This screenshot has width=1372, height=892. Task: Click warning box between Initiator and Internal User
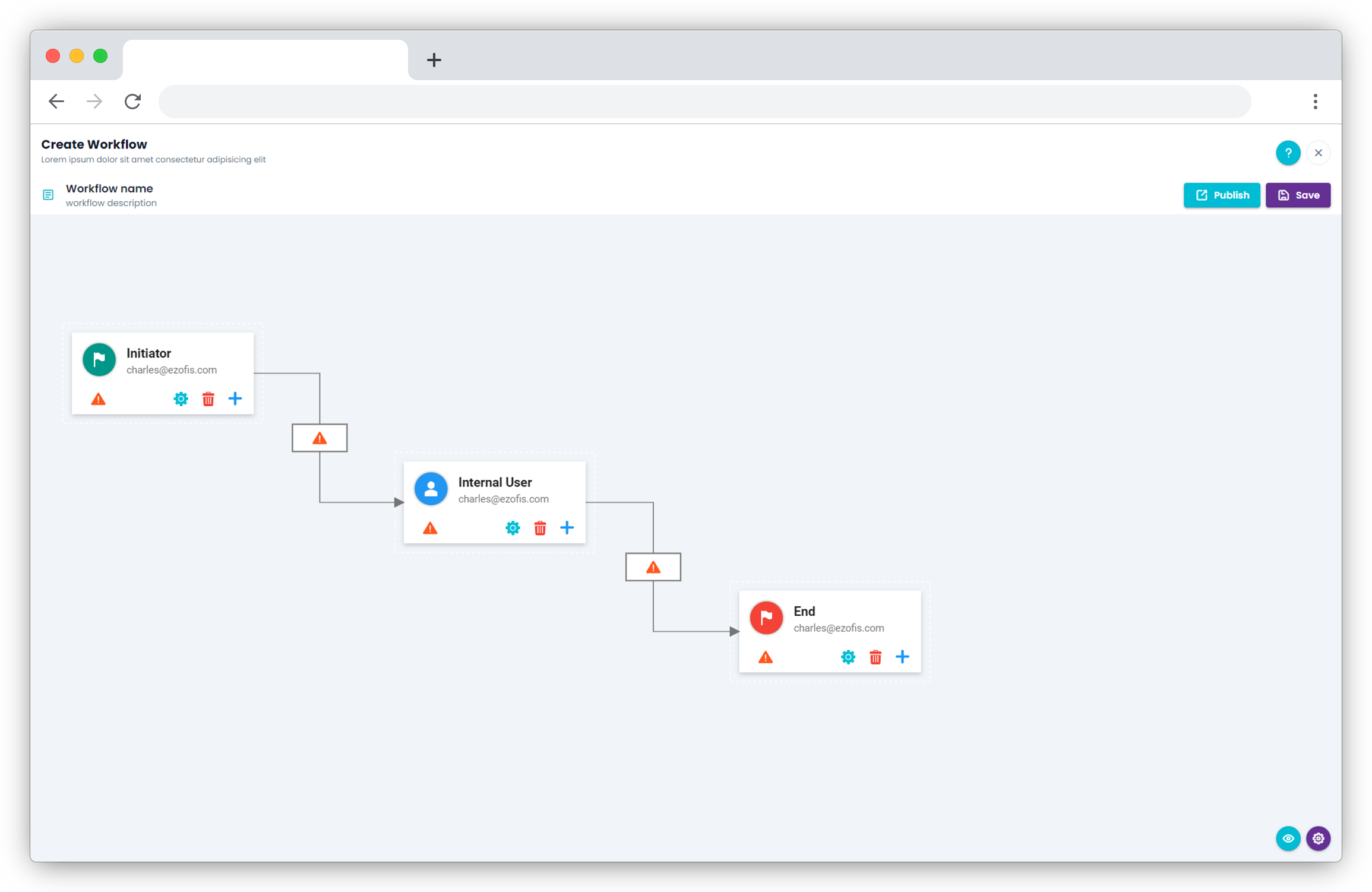tap(320, 438)
